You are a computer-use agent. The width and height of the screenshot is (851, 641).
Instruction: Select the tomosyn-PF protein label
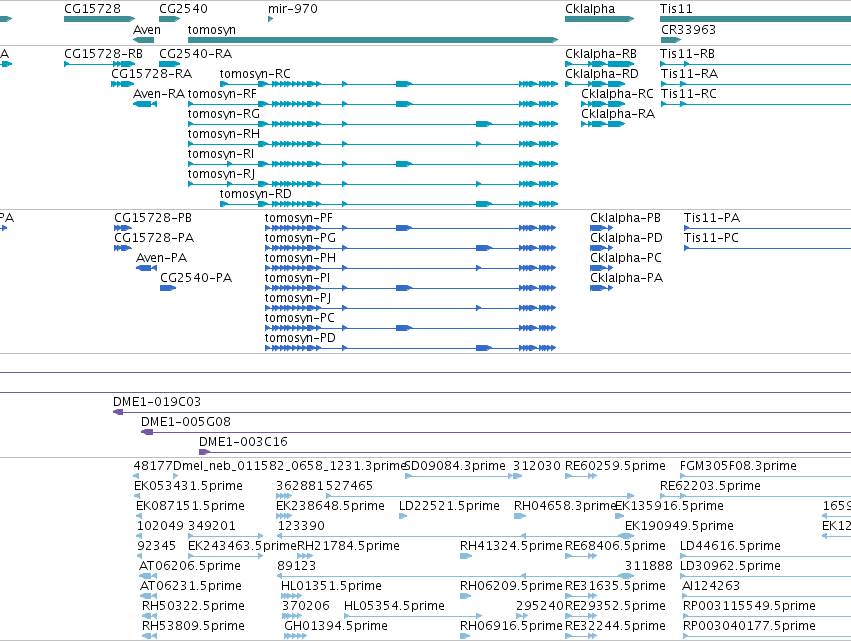coord(299,218)
